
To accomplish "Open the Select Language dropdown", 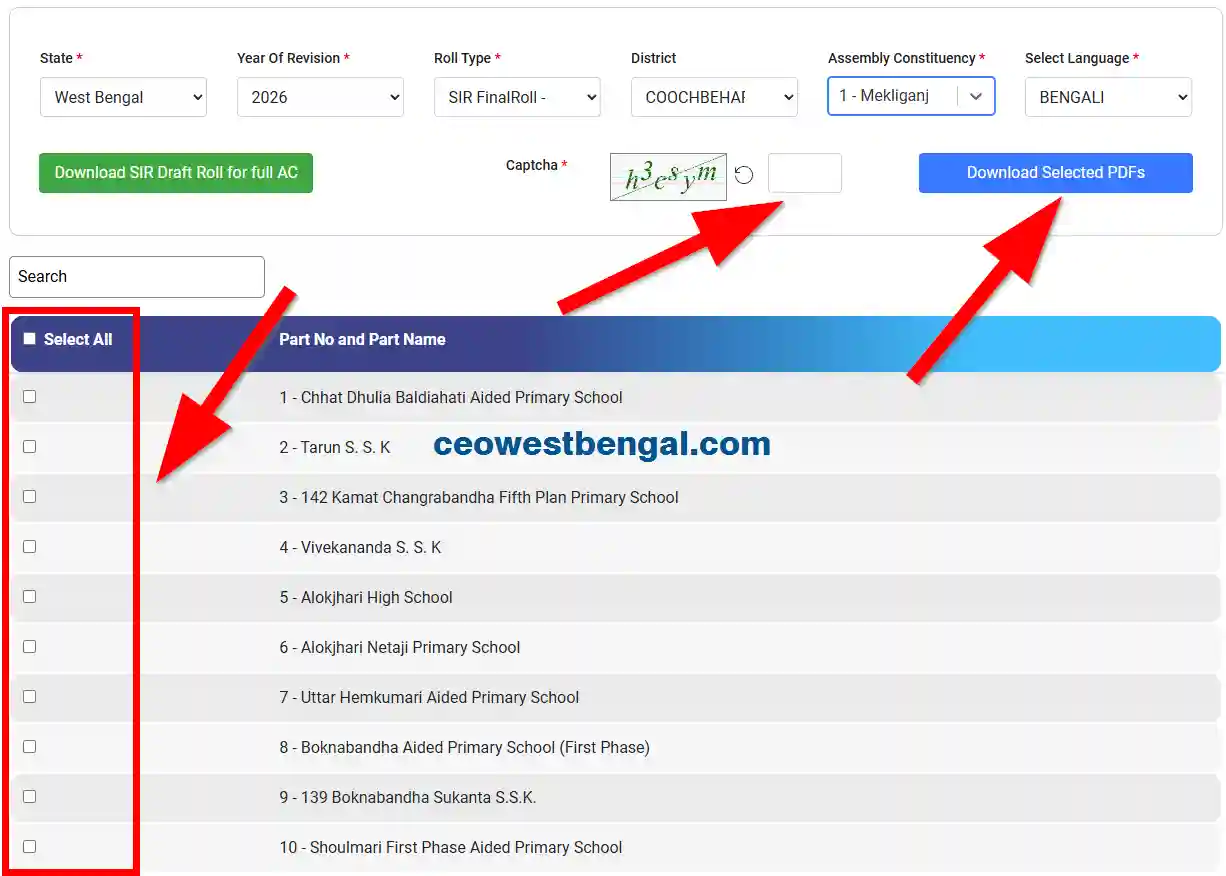I will click(1108, 97).
